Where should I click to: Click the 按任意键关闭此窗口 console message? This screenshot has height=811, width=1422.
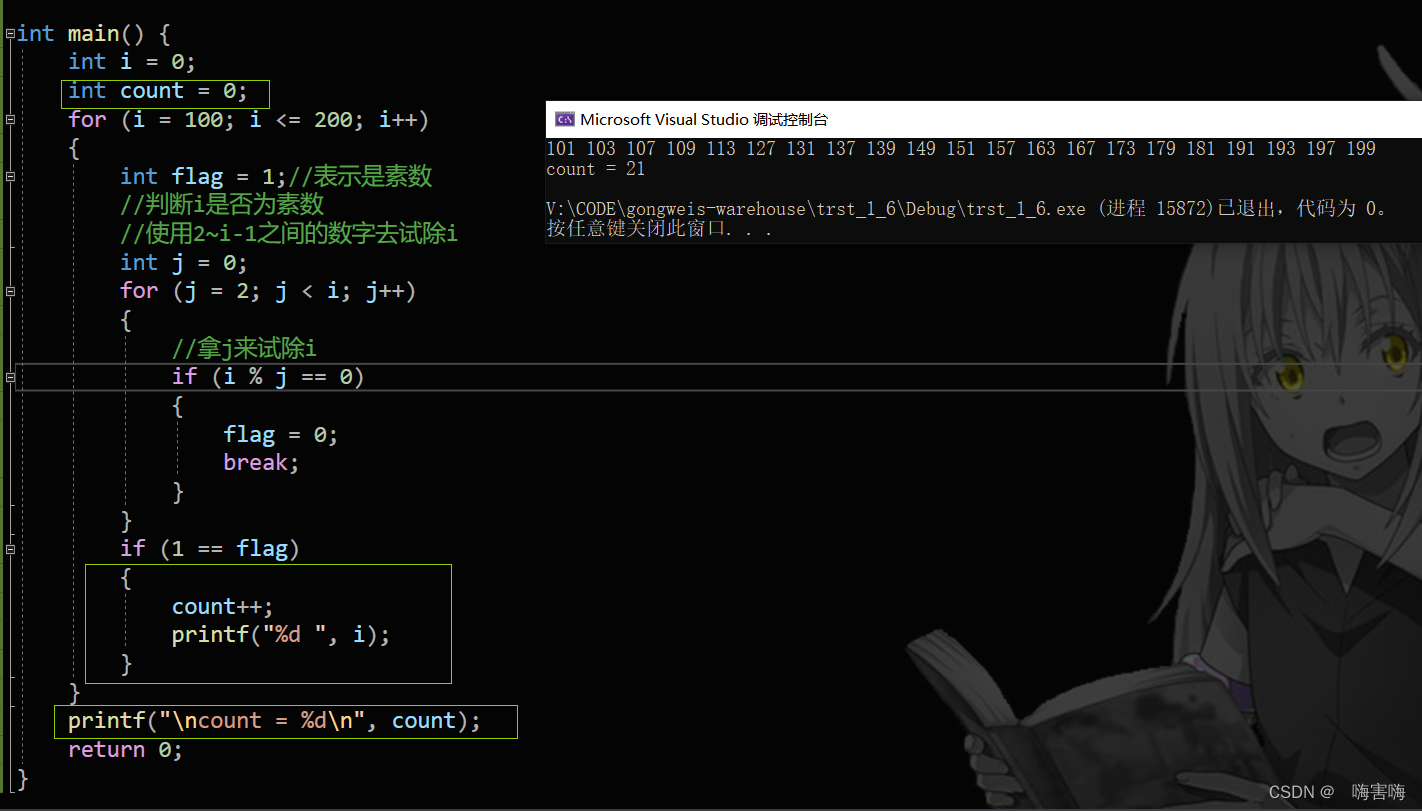point(659,229)
